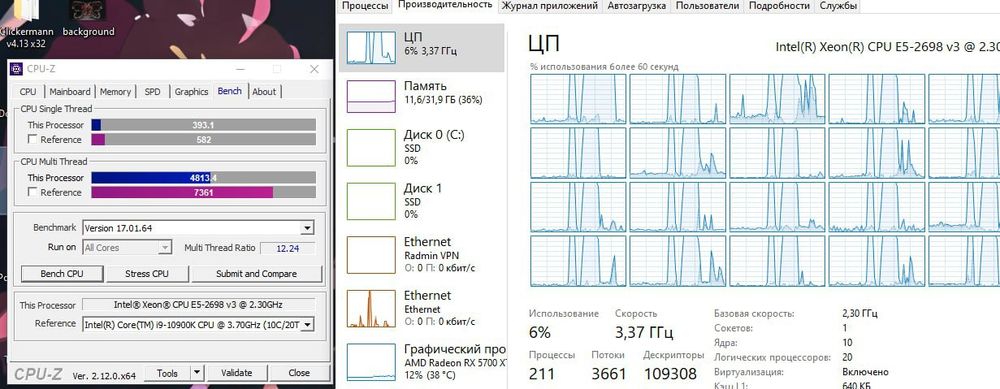Image resolution: width=1000 pixels, height=389 pixels.
Task: Open the Пользователи tab
Action: click(707, 6)
